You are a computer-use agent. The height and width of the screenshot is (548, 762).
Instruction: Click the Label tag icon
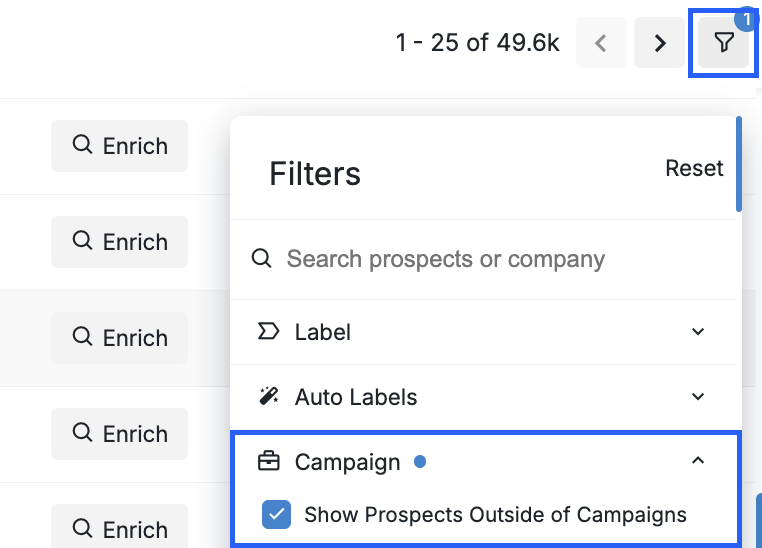268,331
